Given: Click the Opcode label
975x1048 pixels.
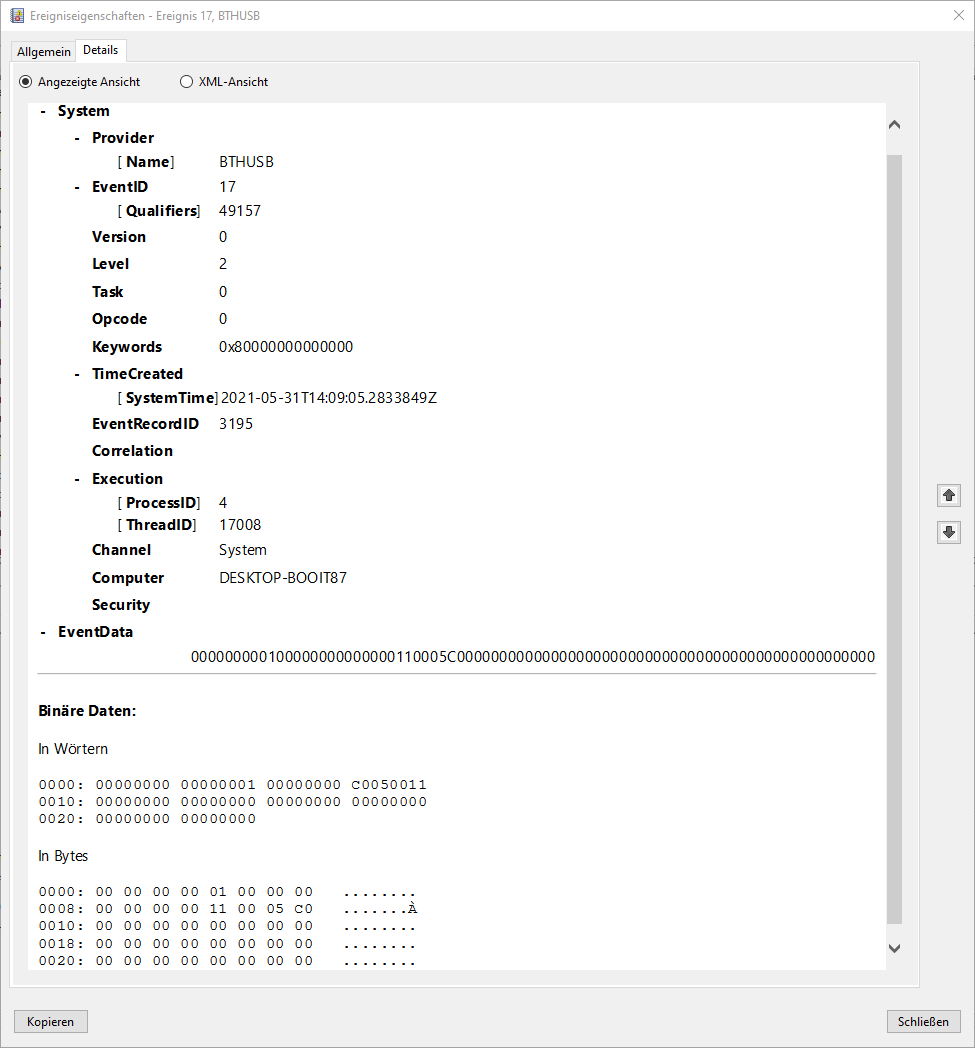Looking at the screenshot, I should click(x=120, y=319).
